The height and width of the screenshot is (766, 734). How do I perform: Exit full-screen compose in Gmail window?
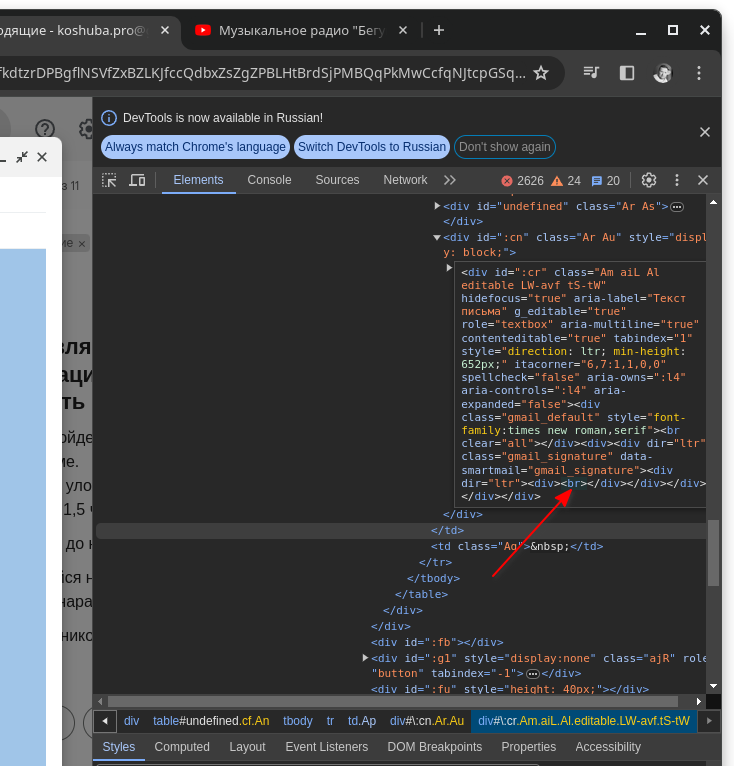pos(22,157)
